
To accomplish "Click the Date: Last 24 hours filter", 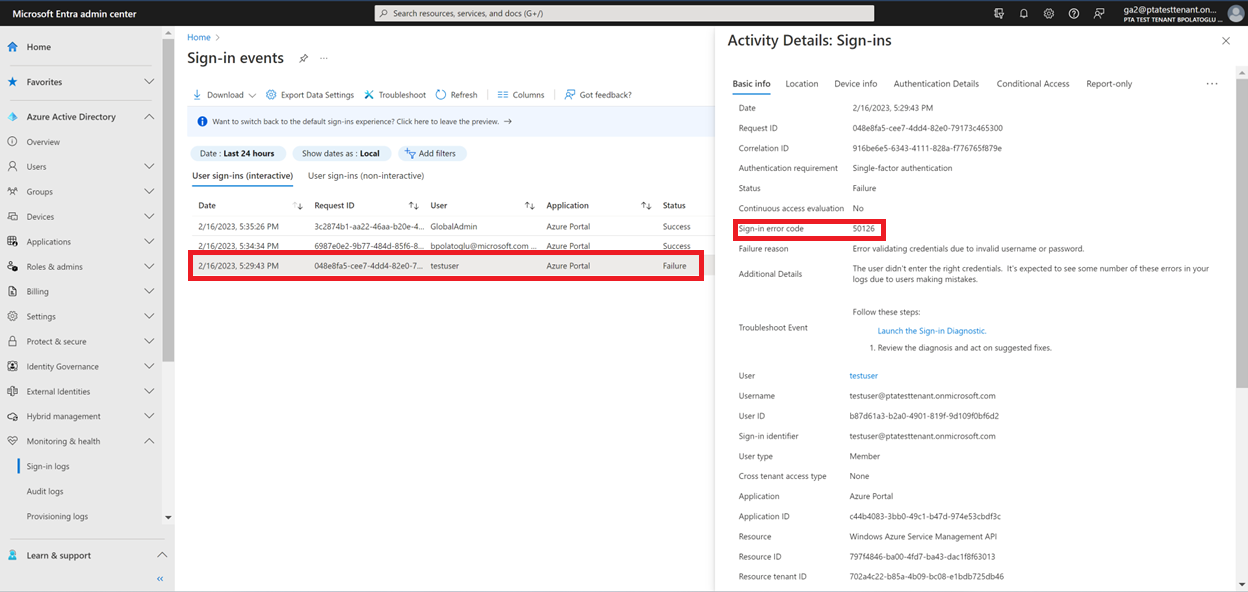I will 238,153.
